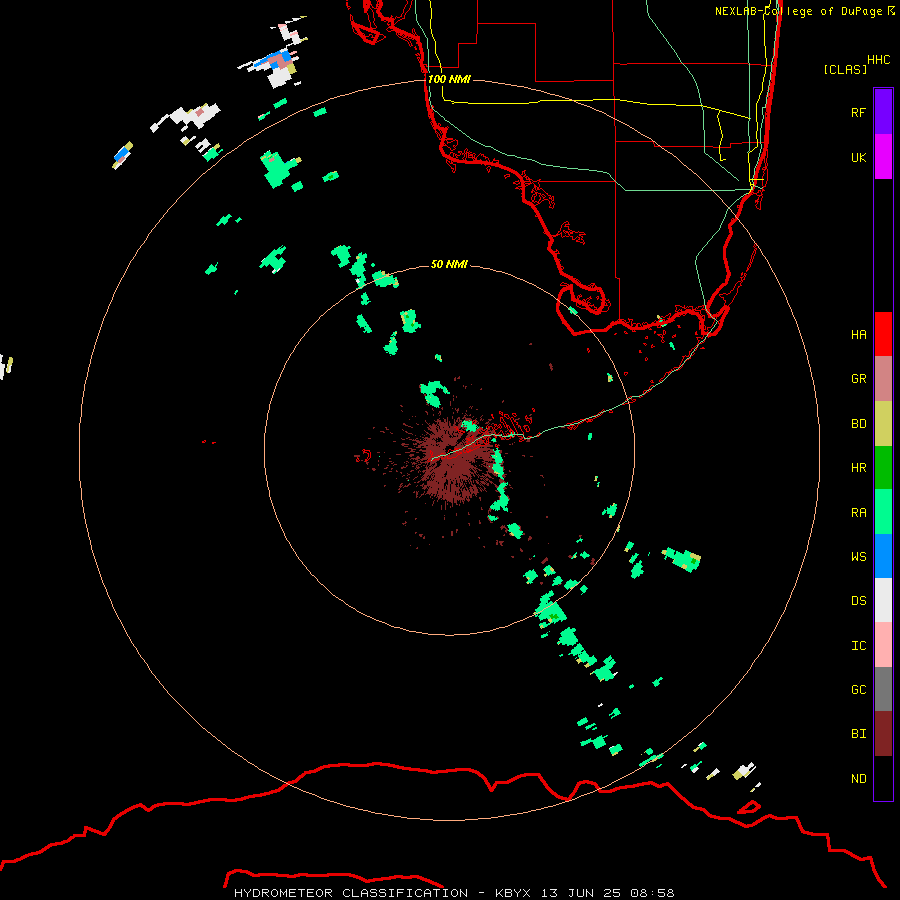Image resolution: width=900 pixels, height=900 pixels.
Task: Click the RF legend label
Action: 858,112
